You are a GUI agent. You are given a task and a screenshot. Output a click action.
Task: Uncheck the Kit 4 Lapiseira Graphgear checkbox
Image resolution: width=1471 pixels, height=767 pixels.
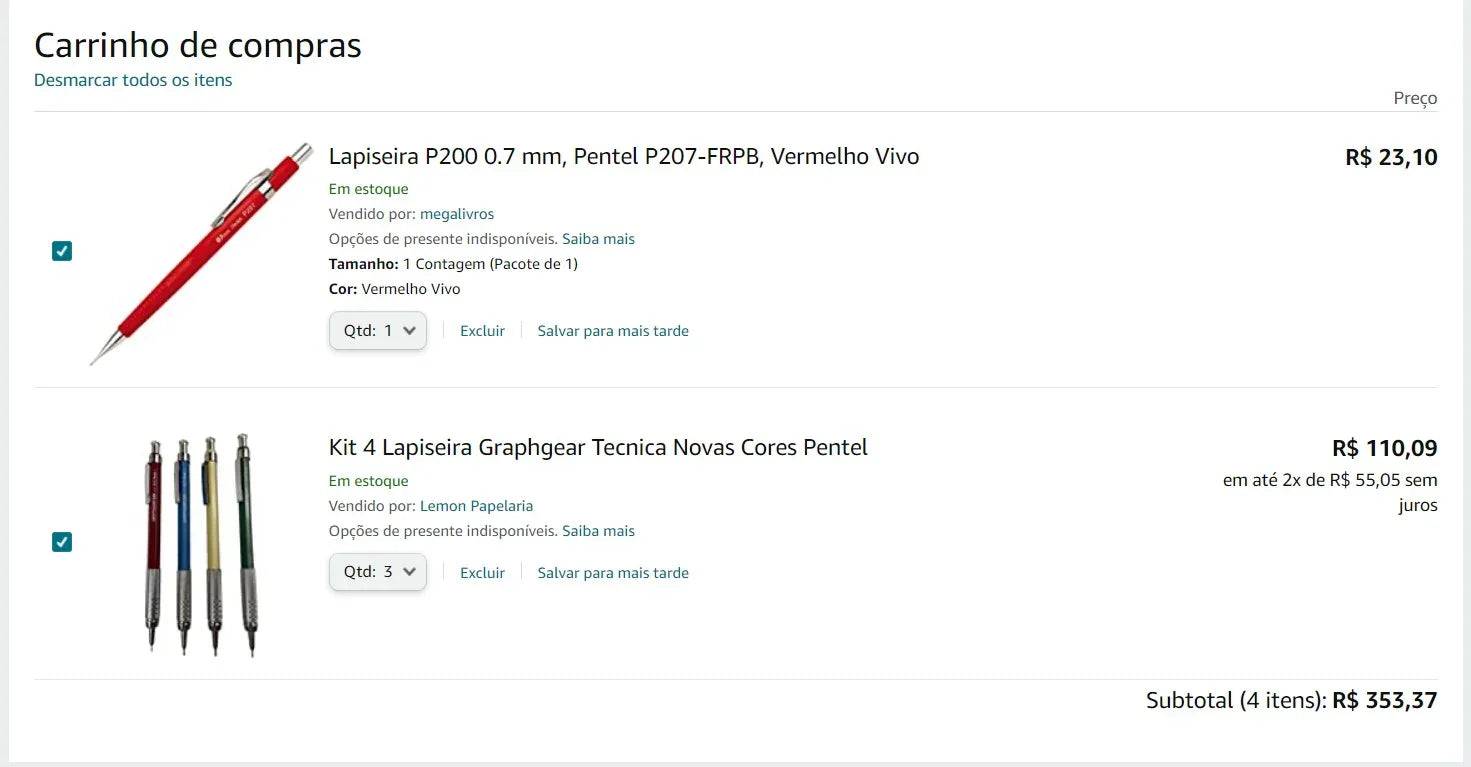[62, 542]
